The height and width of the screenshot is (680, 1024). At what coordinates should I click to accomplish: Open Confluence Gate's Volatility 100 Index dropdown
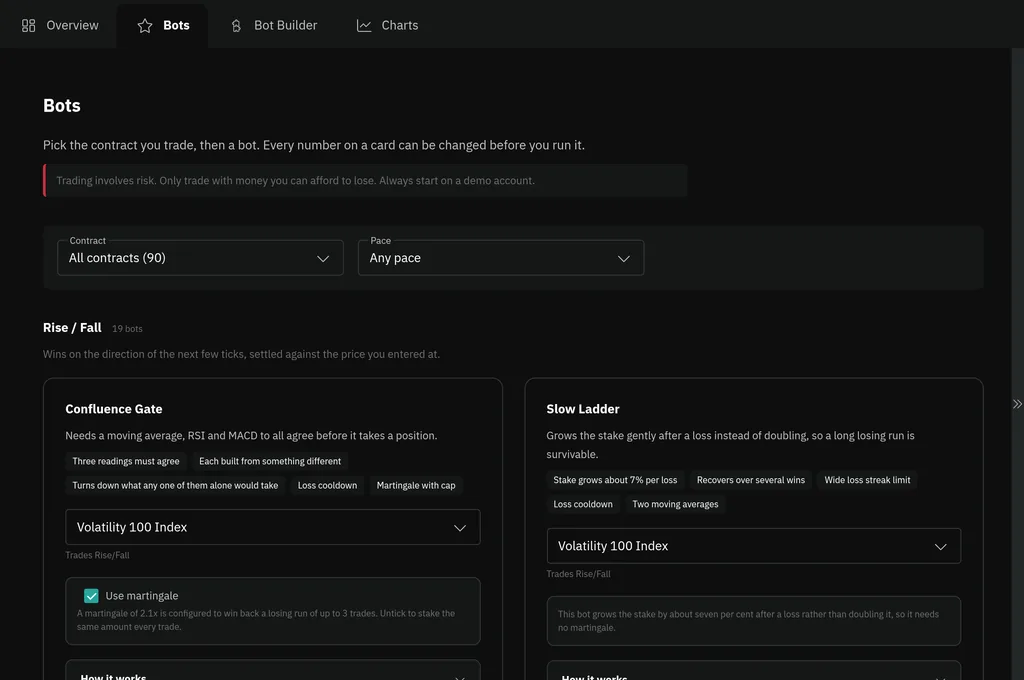[273, 527]
